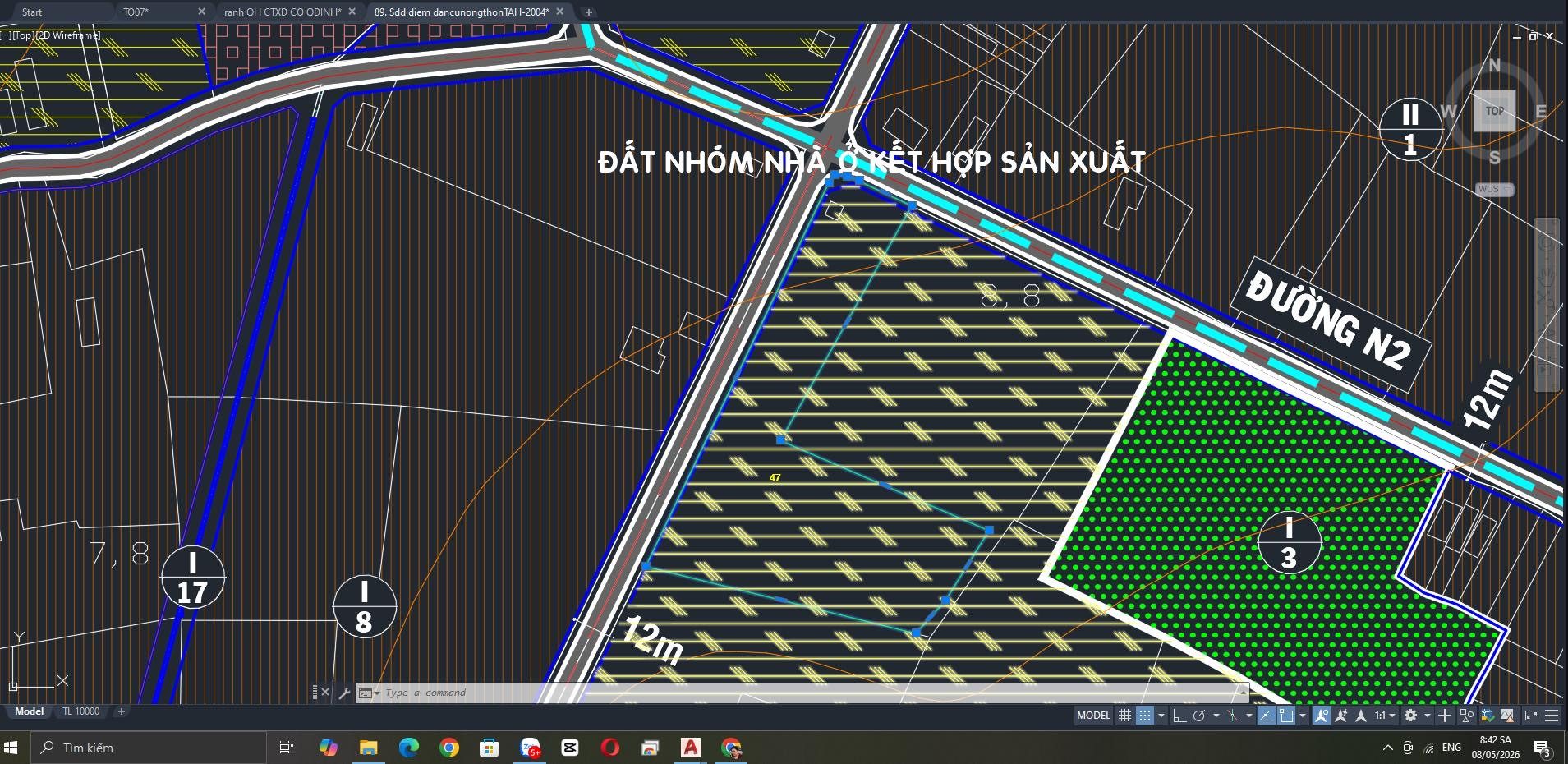This screenshot has width=1568, height=764.
Task: Open Opera browser from the taskbar
Action: click(x=609, y=748)
